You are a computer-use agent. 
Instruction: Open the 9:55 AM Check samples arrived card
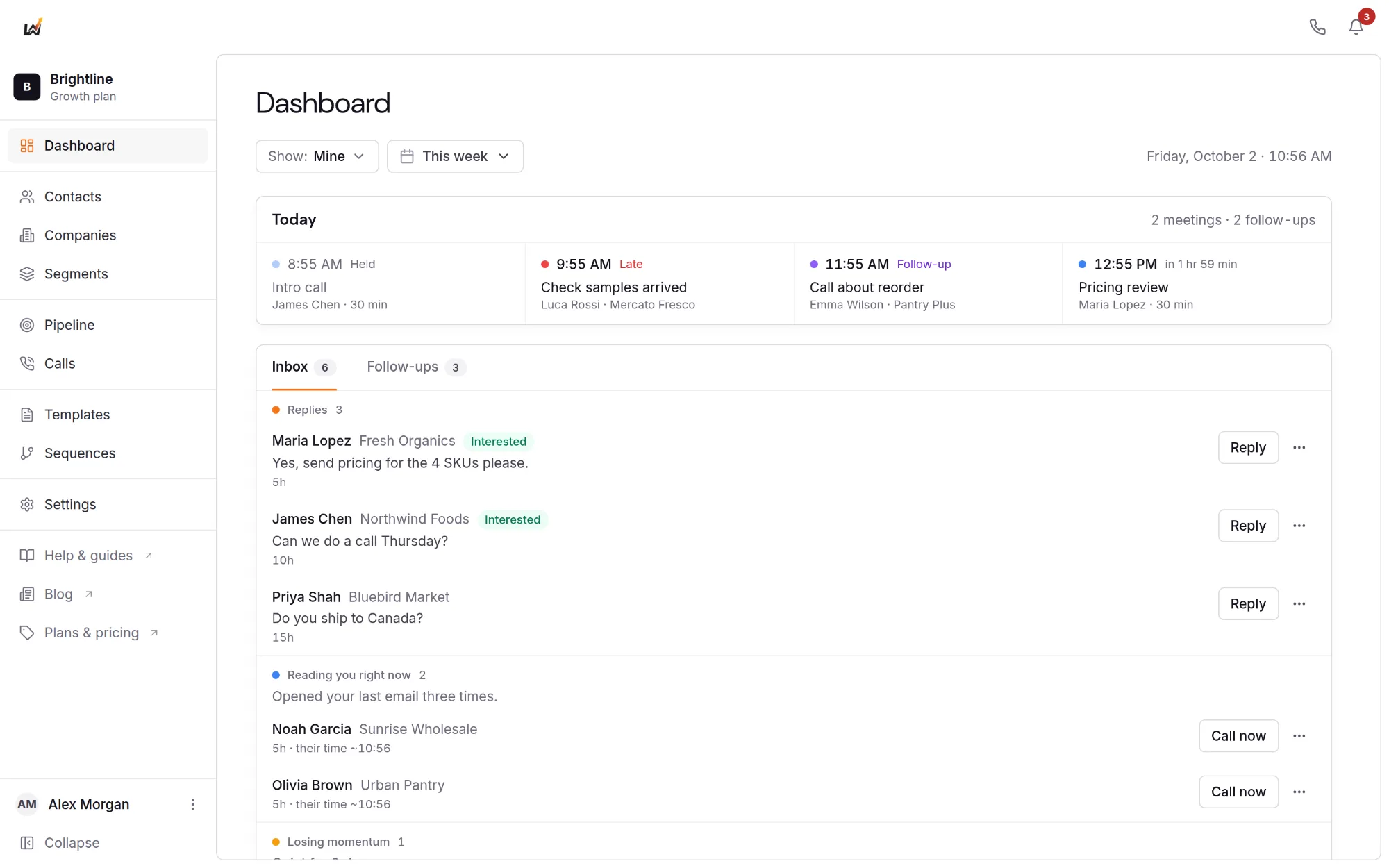click(660, 283)
